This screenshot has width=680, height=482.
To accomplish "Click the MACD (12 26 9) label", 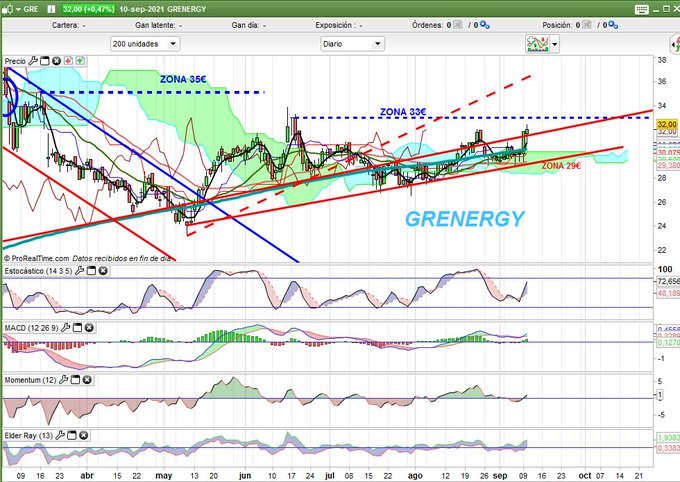I will point(31,328).
